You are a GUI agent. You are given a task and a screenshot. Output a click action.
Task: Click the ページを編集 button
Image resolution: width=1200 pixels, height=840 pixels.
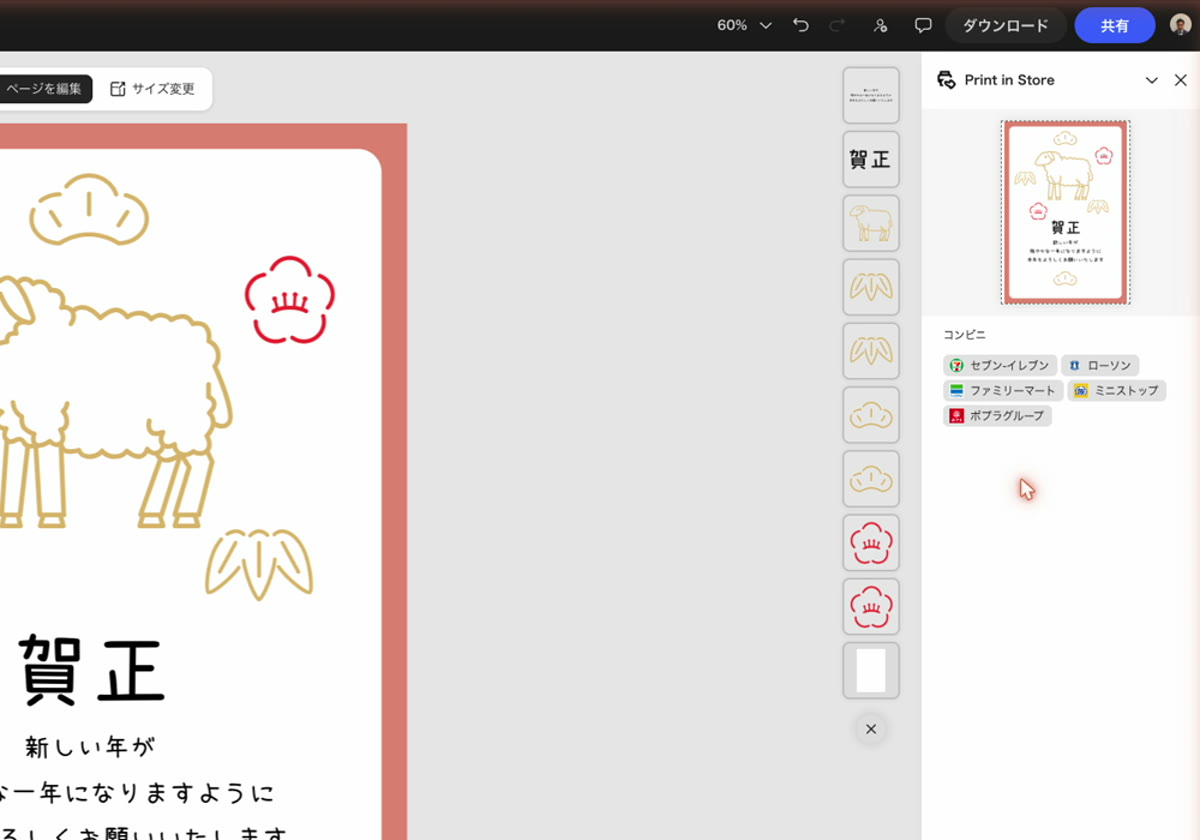44,89
